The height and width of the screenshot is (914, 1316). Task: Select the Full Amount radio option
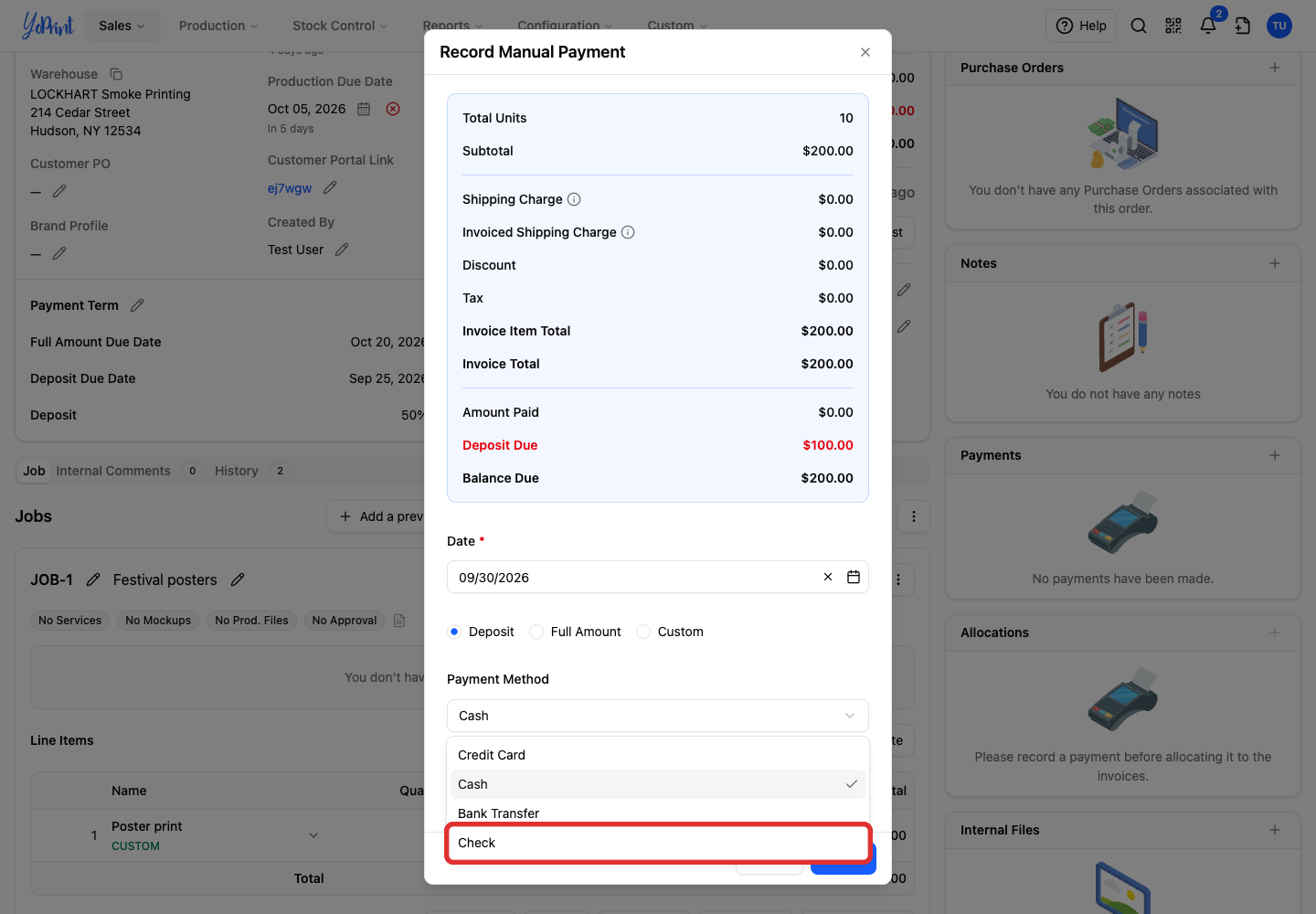coord(536,632)
